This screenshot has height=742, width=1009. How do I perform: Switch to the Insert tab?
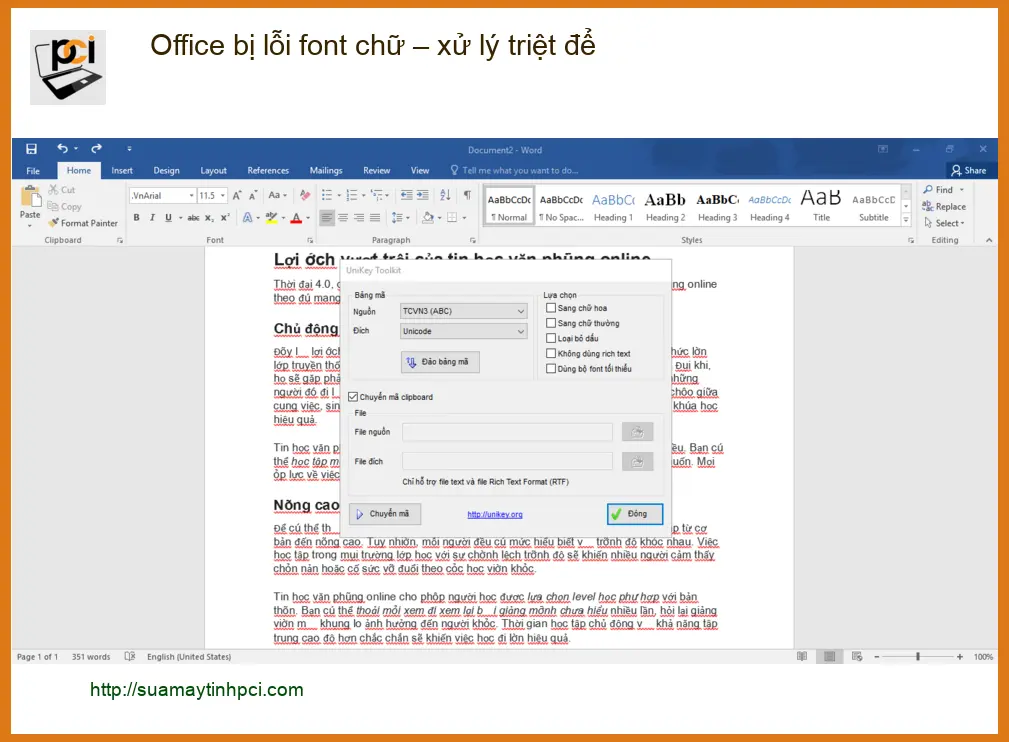coord(122,171)
